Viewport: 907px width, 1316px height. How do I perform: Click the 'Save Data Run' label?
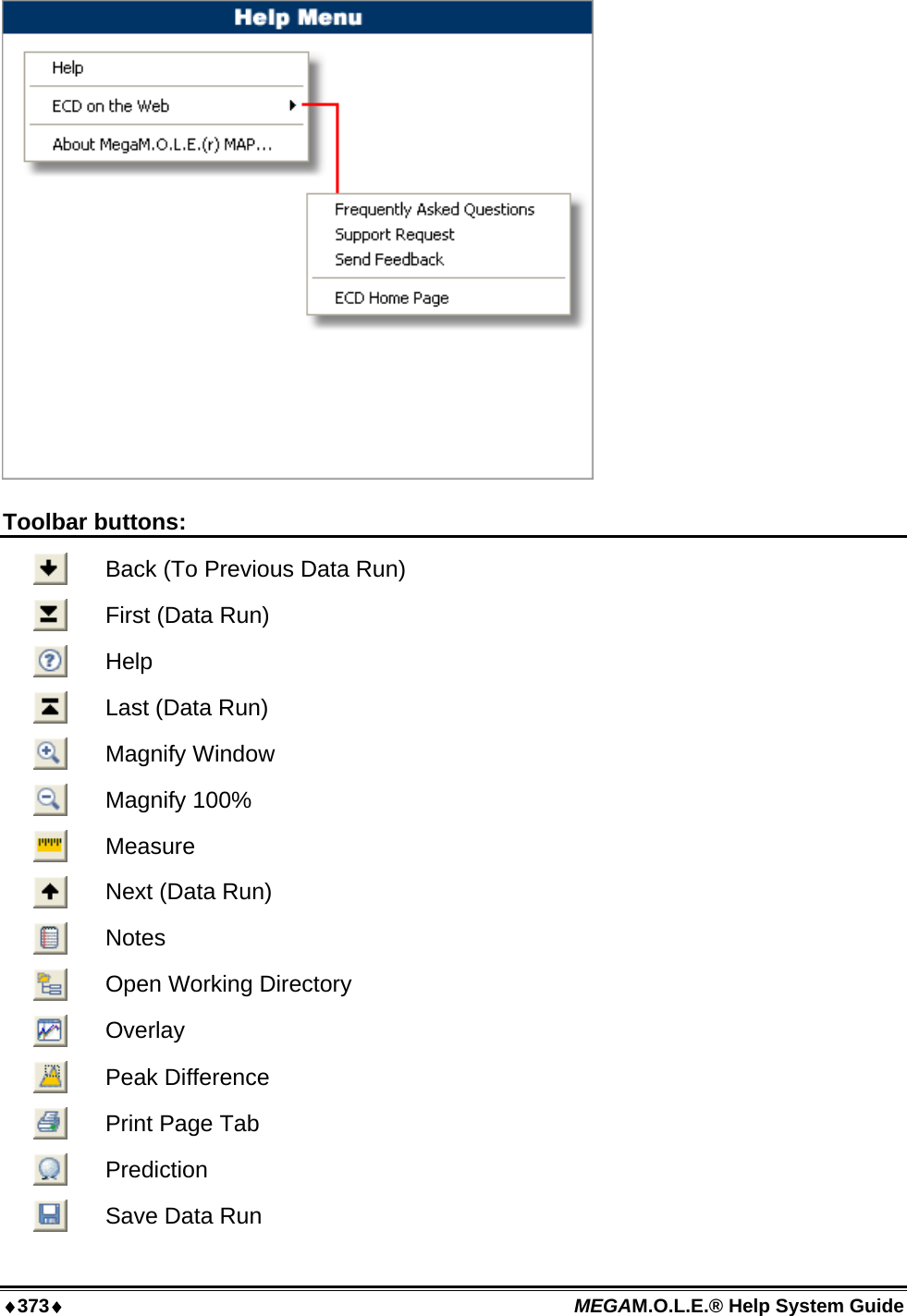[184, 1216]
